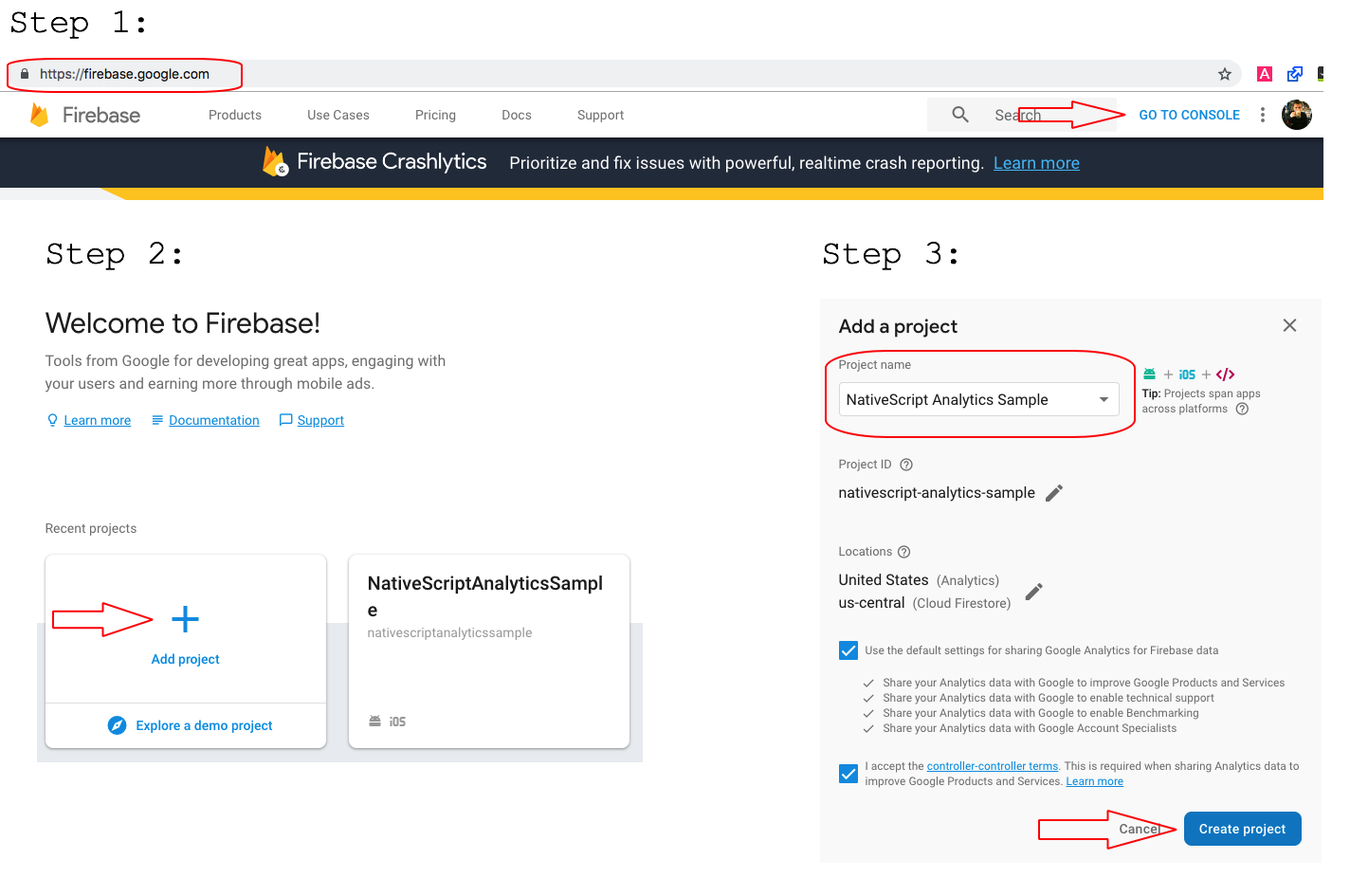Click the Firebase flame logo
This screenshot has width=1350, height=896.
[40, 115]
